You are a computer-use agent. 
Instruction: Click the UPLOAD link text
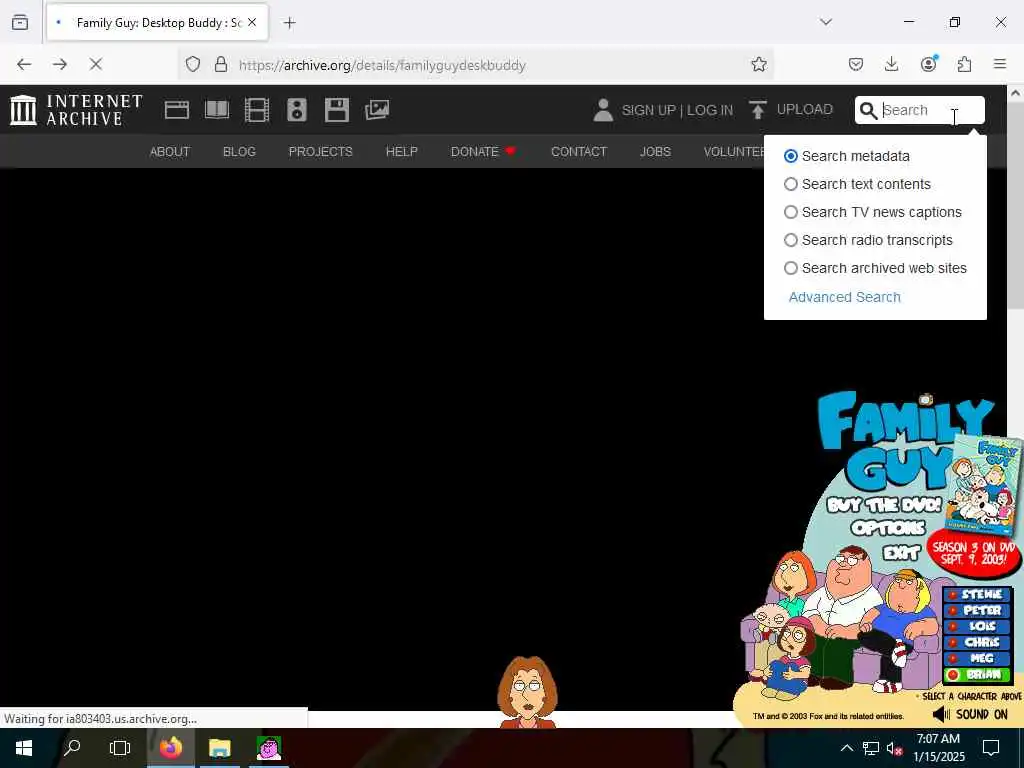tap(805, 110)
